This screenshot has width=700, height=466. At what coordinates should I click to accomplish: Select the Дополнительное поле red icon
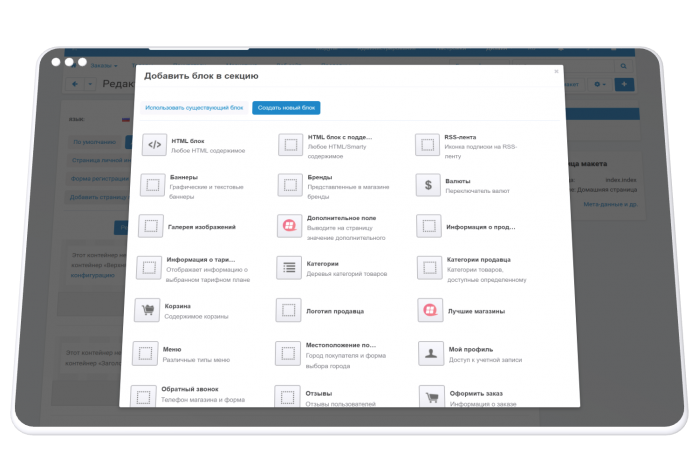[x=289, y=226]
